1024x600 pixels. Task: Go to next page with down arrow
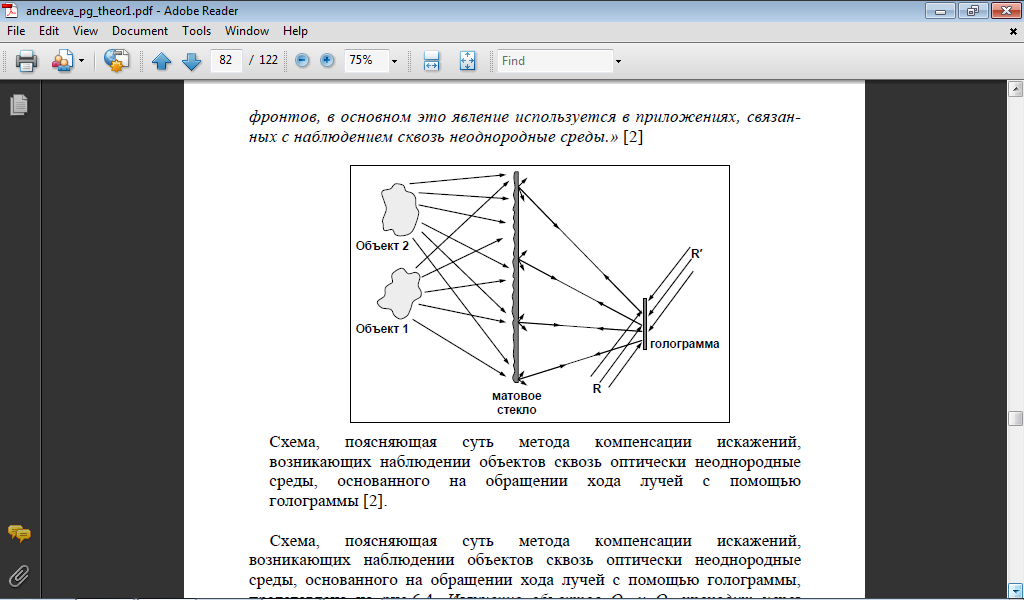tap(191, 61)
